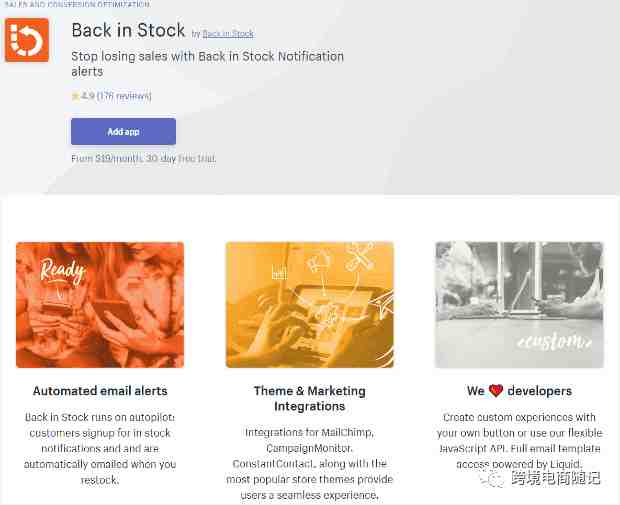Click the Sales and Conversion Optimization category link
The width and height of the screenshot is (620, 505).
[x=78, y=4]
